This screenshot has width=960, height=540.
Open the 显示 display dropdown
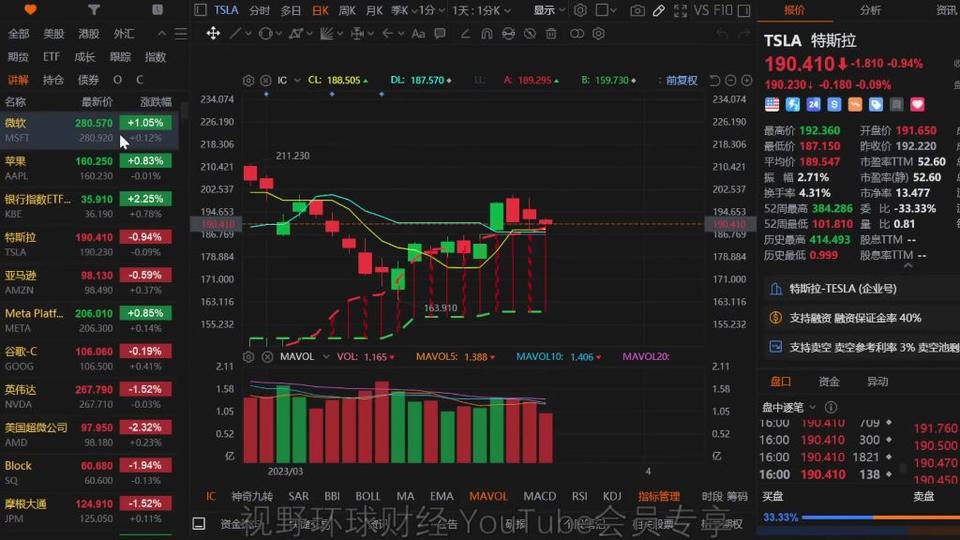(x=549, y=10)
